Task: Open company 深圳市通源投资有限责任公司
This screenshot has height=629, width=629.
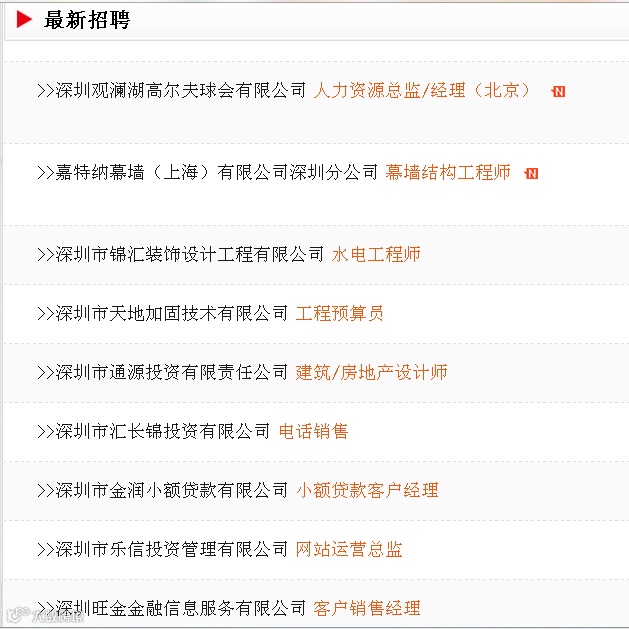Action: (172, 372)
